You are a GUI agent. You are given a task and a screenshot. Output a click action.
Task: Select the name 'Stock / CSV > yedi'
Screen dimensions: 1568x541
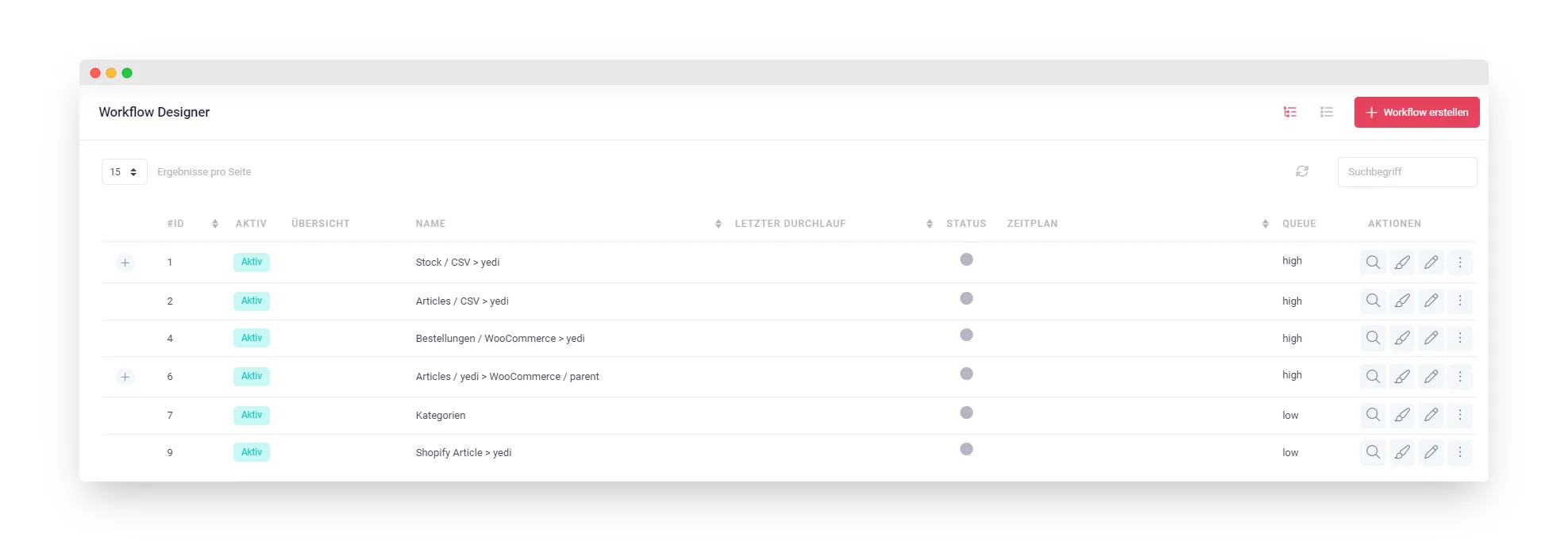tap(457, 263)
